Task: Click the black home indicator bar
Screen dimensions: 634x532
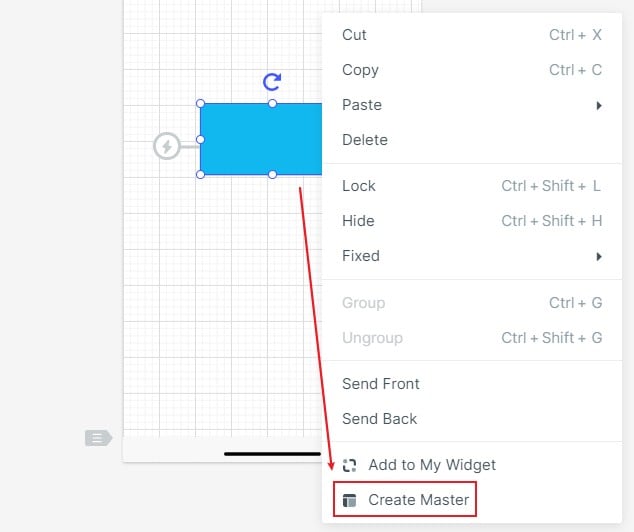Action: [x=272, y=453]
